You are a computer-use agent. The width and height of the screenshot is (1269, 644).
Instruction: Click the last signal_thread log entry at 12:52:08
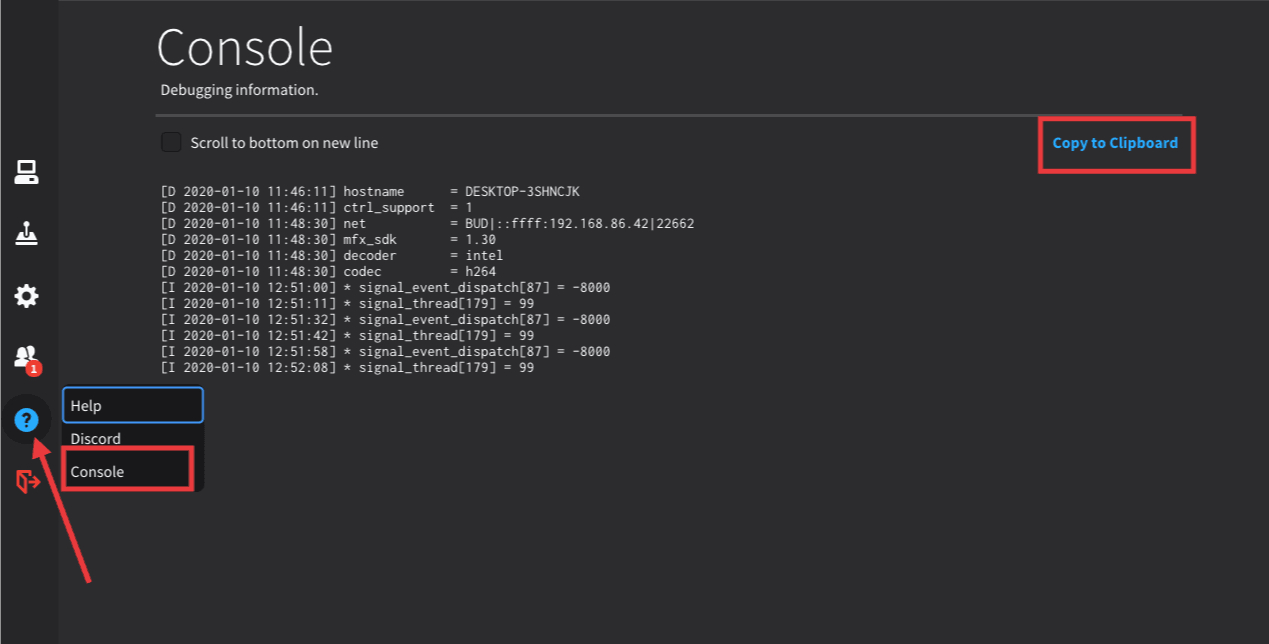click(x=346, y=368)
